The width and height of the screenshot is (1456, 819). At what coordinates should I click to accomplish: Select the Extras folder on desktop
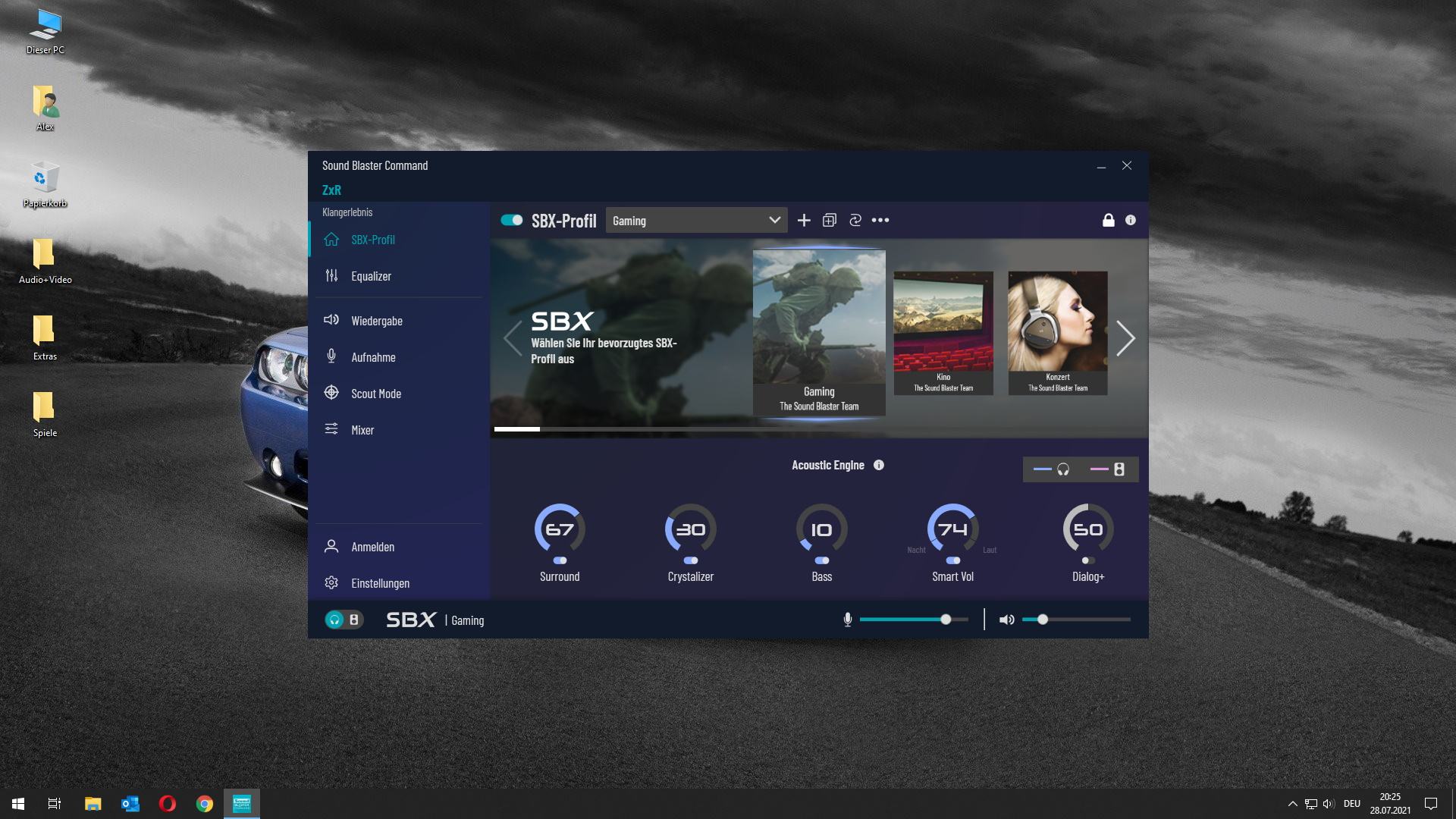click(x=45, y=338)
